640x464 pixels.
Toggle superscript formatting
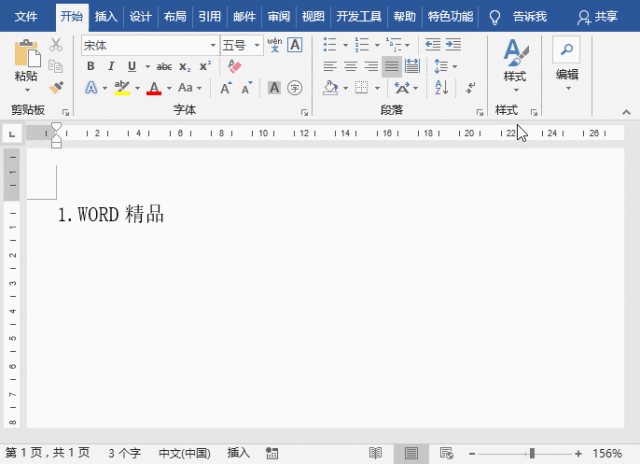[x=205, y=66]
